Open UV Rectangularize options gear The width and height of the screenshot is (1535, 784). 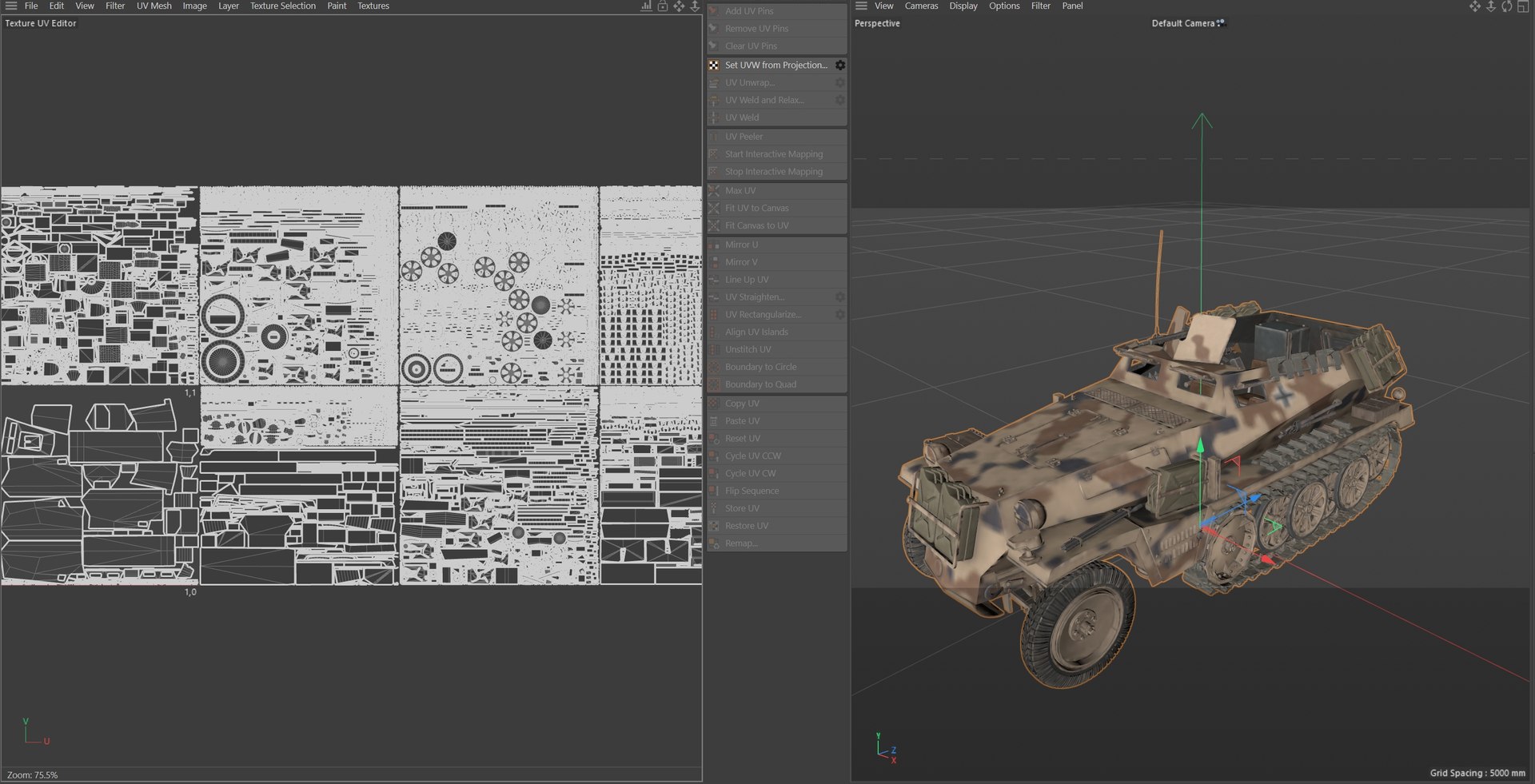pyautogui.click(x=840, y=314)
